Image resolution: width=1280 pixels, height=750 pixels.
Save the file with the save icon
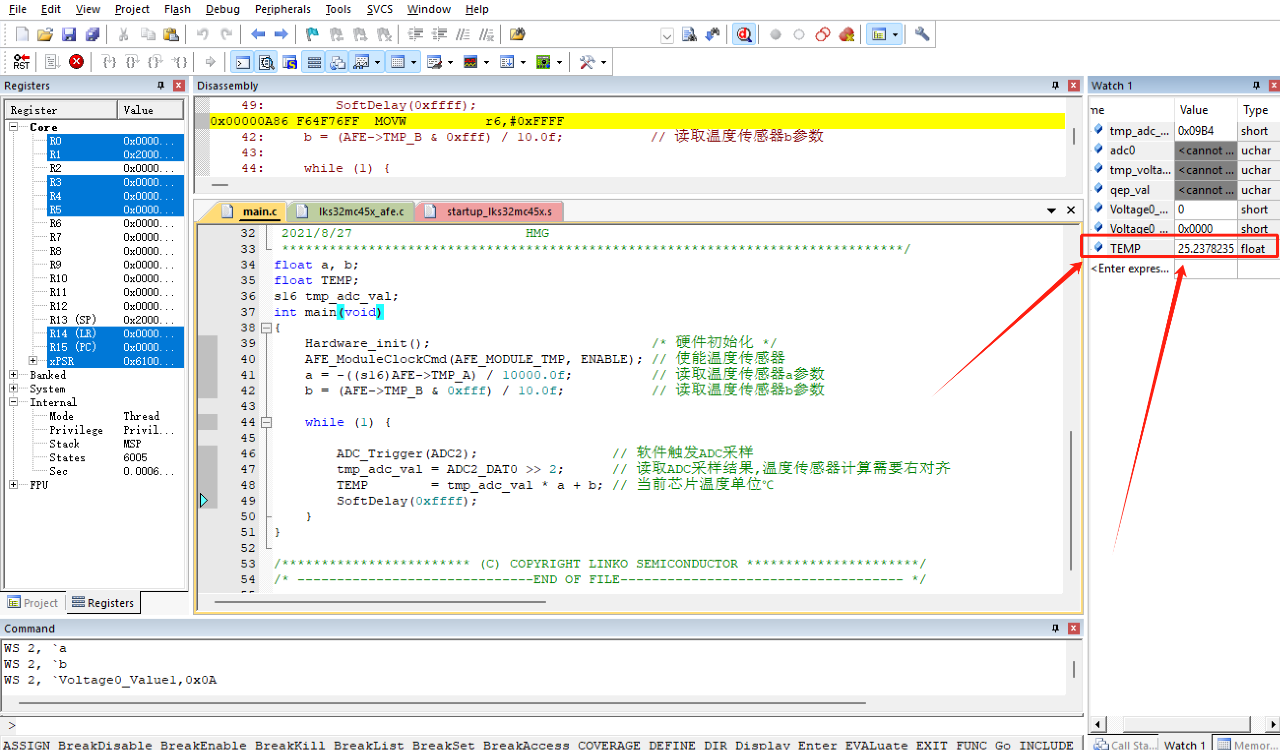(67, 33)
